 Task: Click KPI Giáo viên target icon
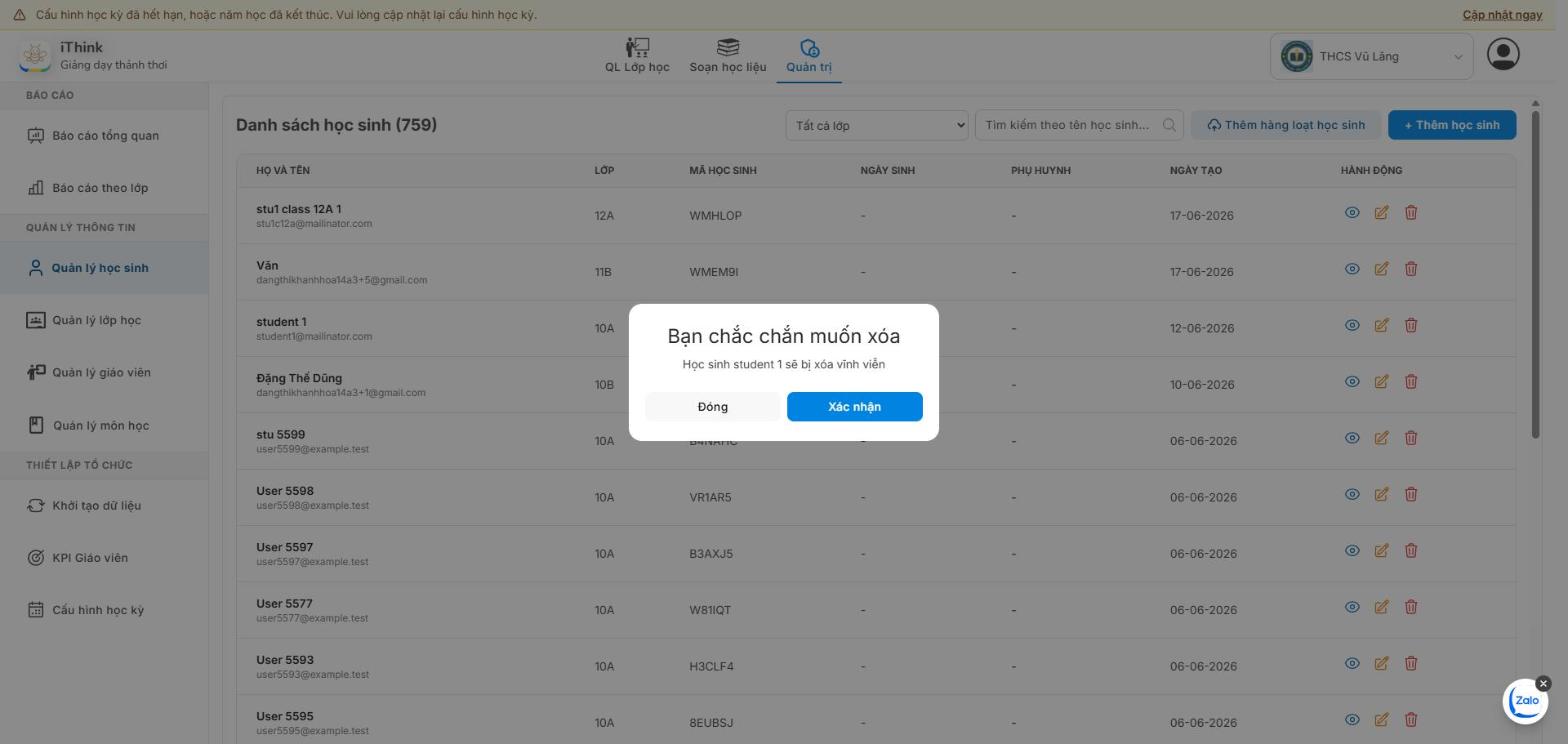(36, 557)
